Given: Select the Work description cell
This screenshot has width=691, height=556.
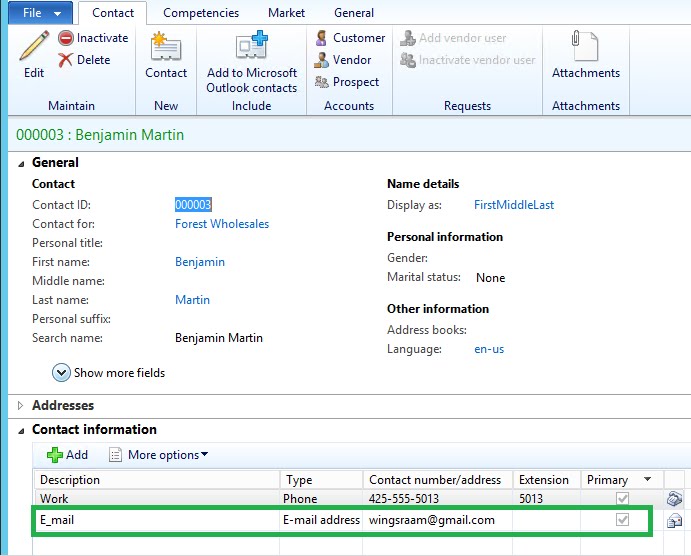Looking at the screenshot, I should (156, 499).
